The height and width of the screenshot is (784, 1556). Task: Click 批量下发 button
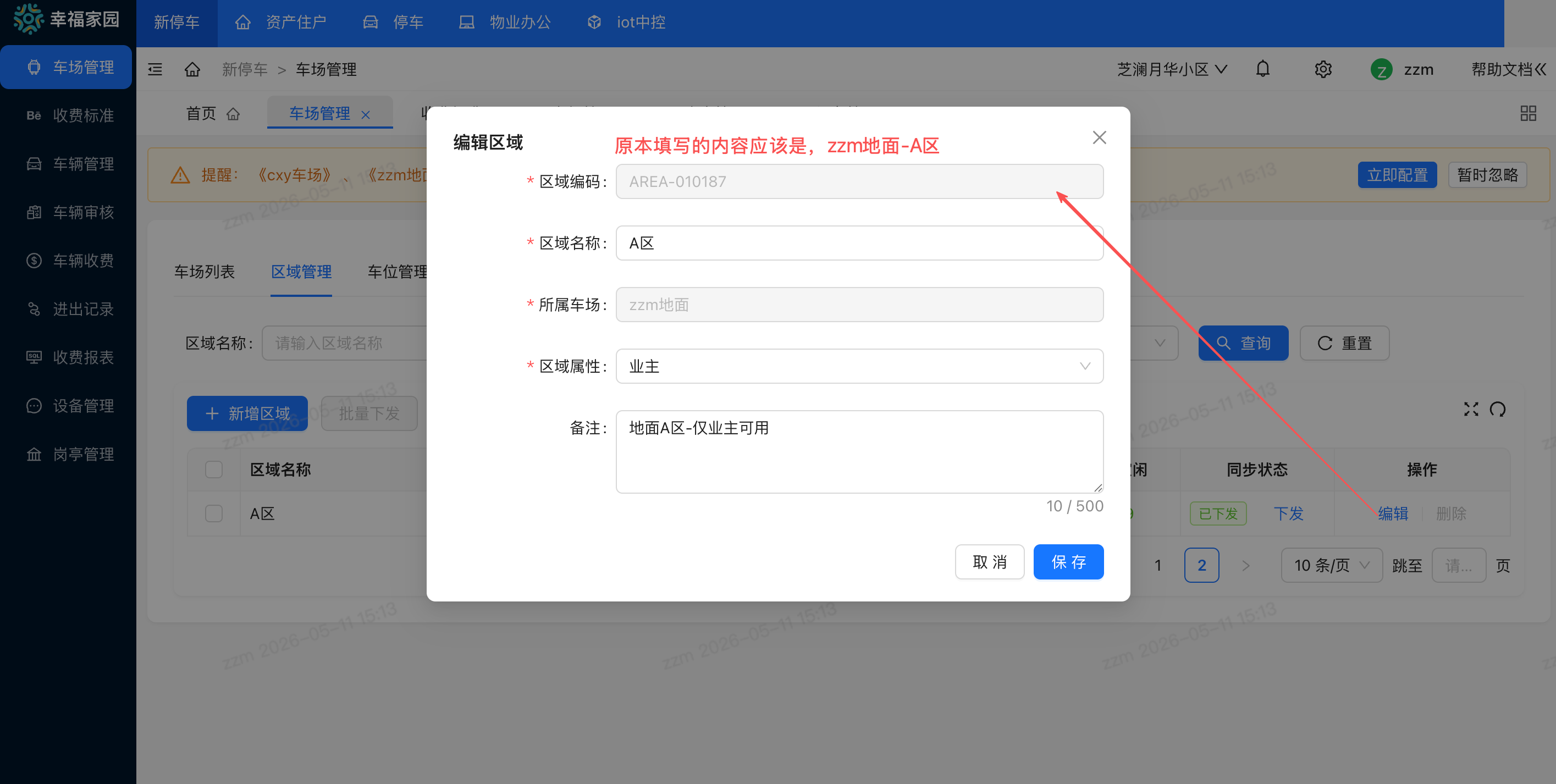pyautogui.click(x=369, y=413)
